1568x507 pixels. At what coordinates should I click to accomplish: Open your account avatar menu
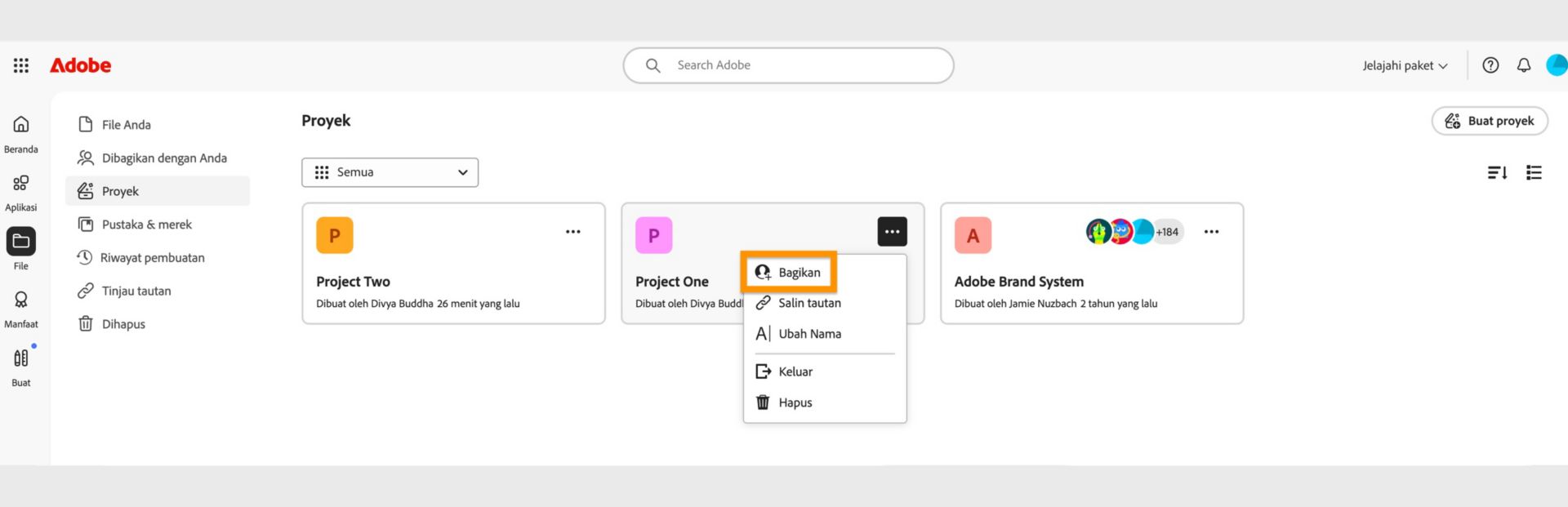pos(1557,64)
